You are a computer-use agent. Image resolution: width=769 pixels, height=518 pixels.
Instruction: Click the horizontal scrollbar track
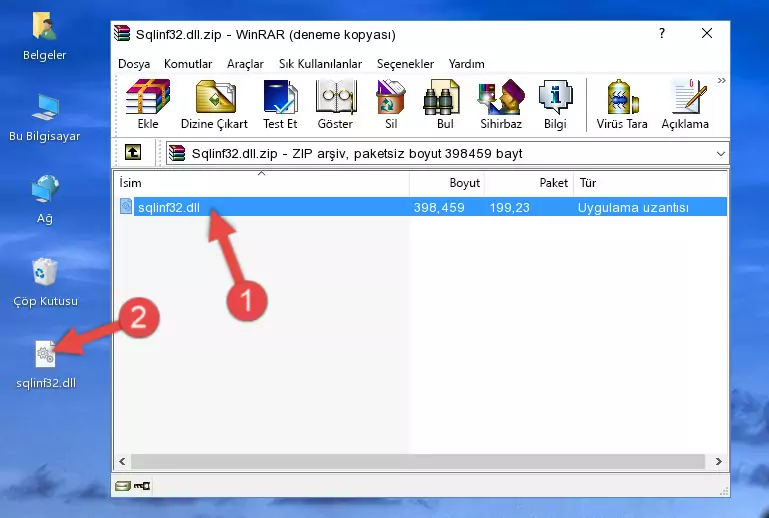click(418, 461)
